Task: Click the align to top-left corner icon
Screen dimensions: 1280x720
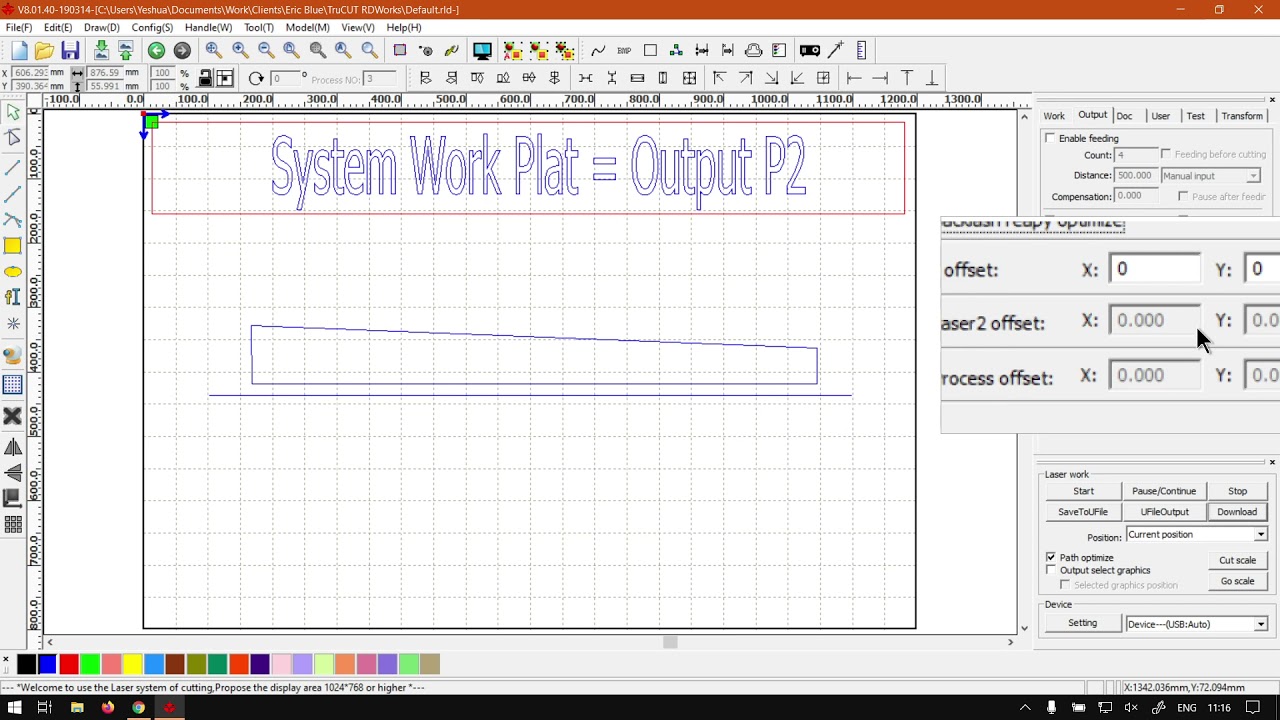Action: [719, 79]
